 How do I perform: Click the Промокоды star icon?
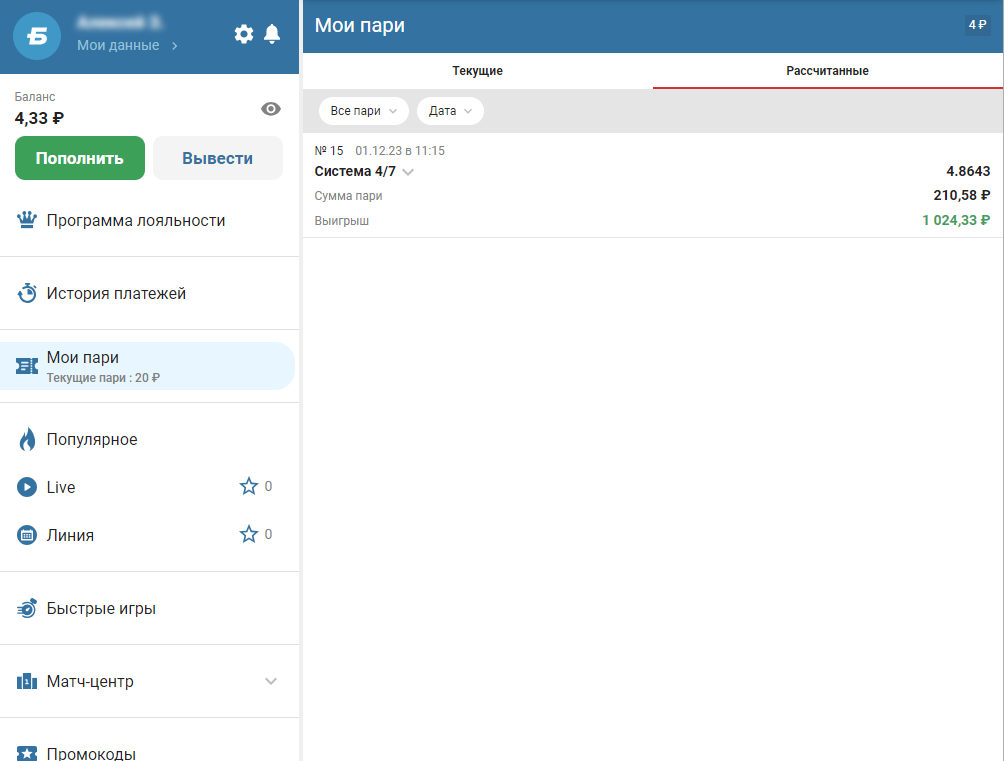pos(27,753)
